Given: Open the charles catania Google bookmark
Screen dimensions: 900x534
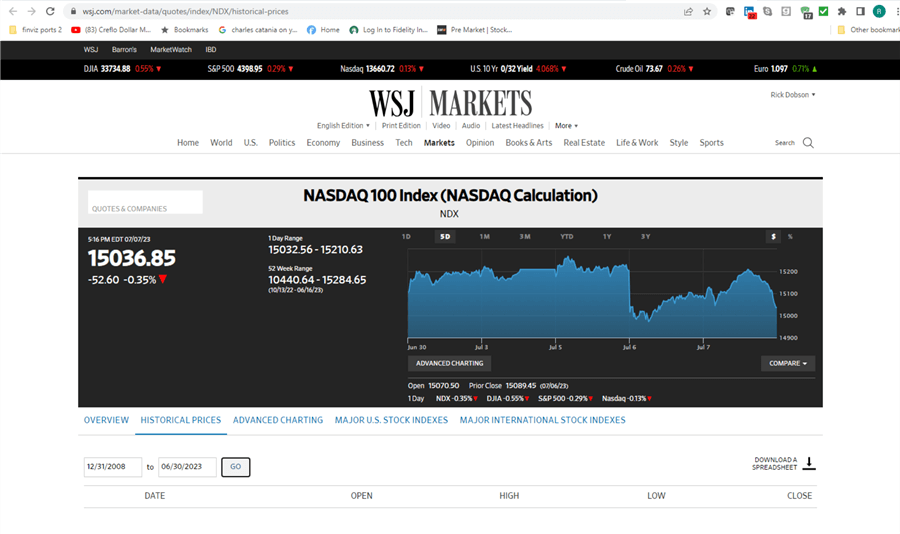Looking at the screenshot, I should [x=258, y=29].
